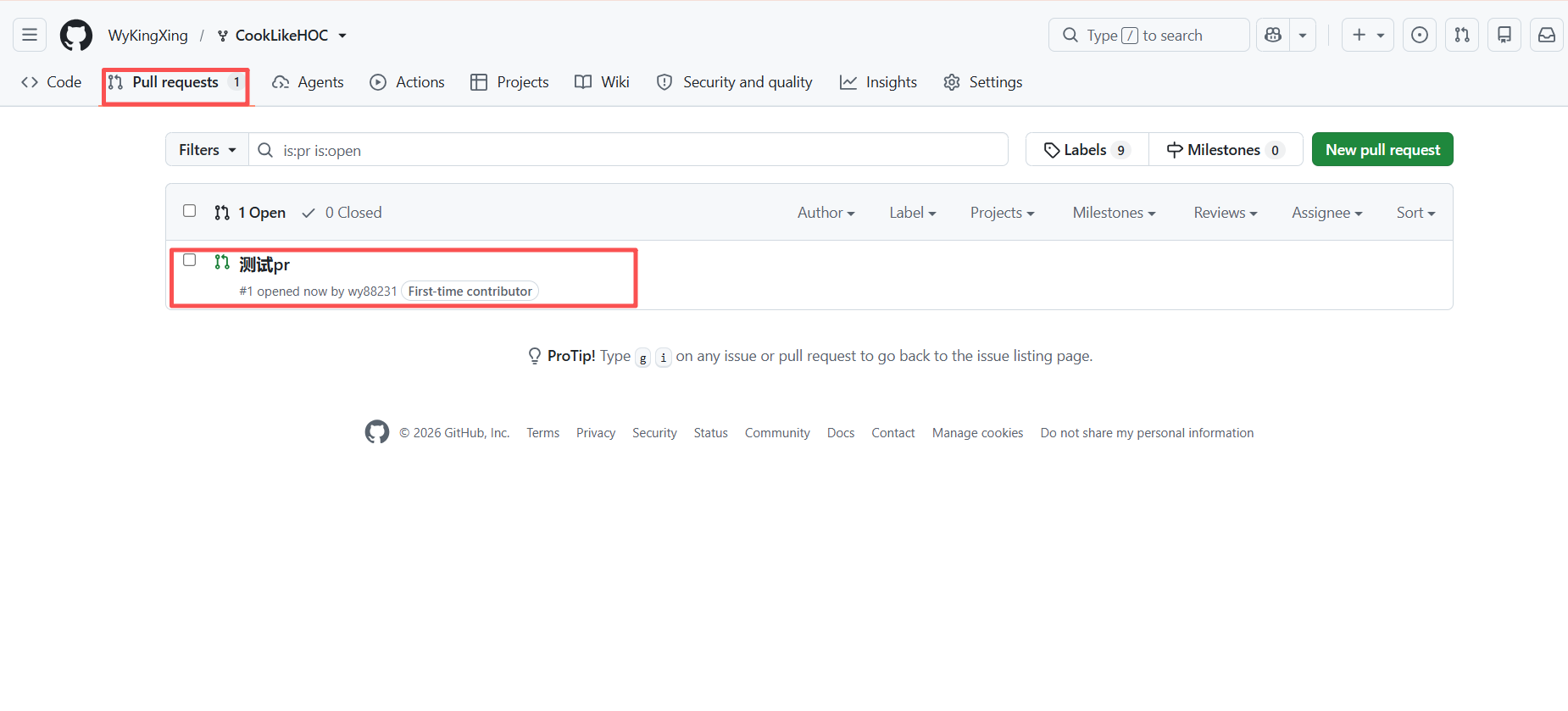Expand the Label filter dropdown
The image size is (1568, 711).
click(913, 213)
